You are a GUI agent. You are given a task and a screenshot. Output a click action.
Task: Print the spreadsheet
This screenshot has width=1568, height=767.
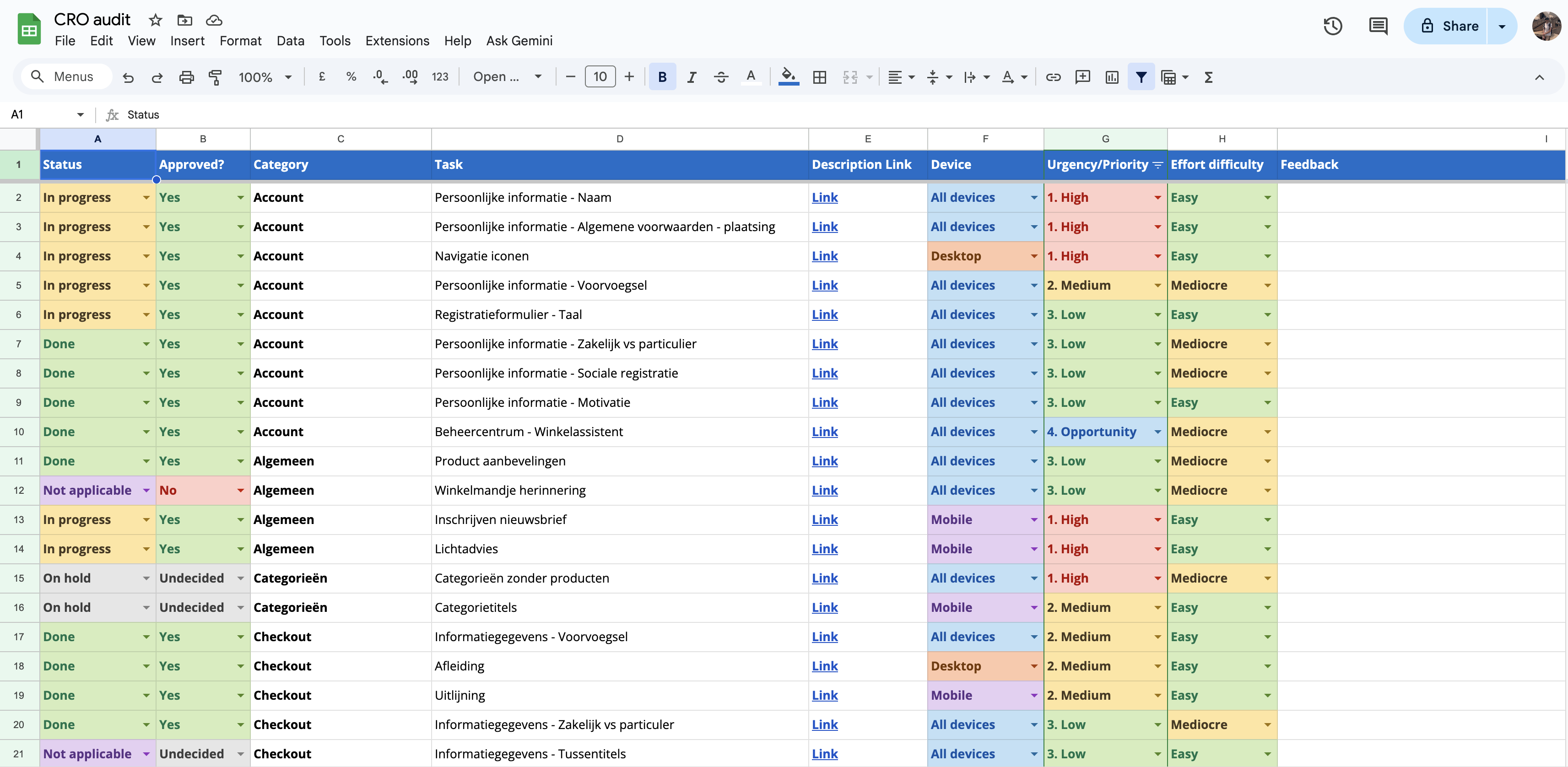(x=186, y=77)
